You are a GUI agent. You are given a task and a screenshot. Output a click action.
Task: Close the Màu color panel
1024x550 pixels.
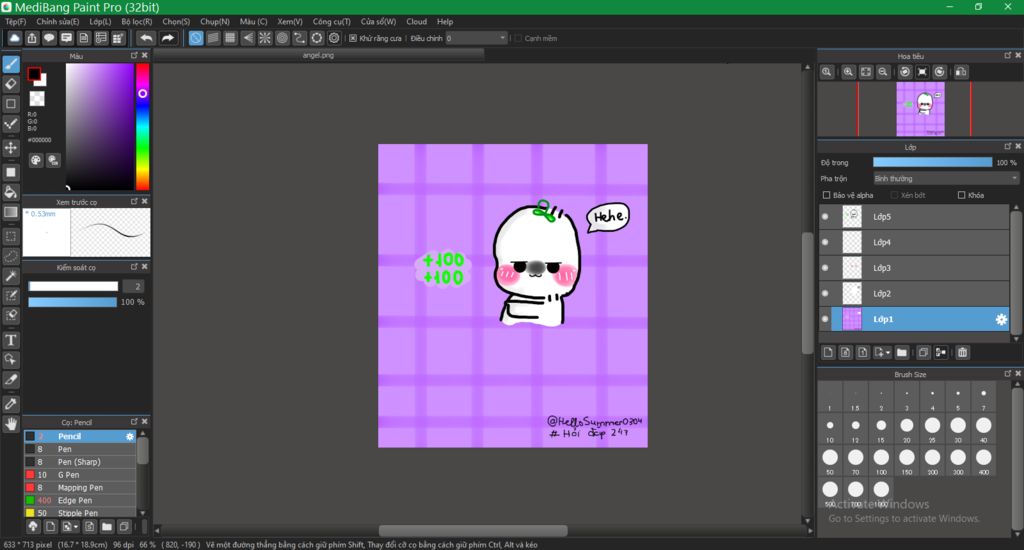tap(145, 56)
